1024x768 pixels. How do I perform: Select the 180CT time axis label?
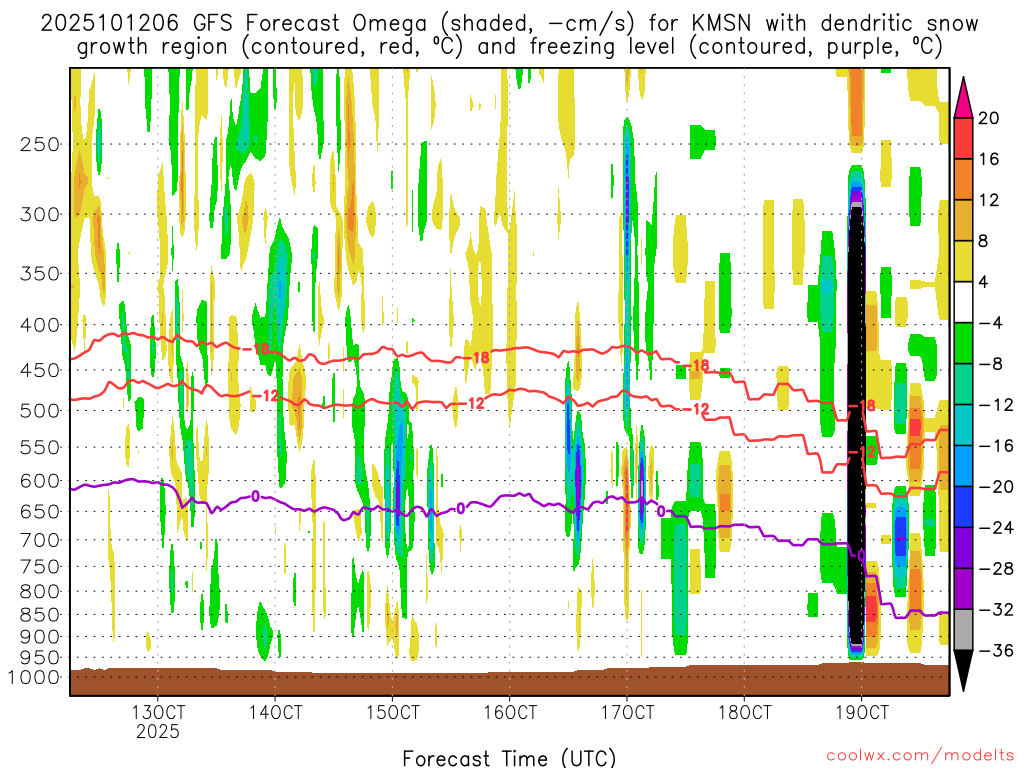click(744, 712)
